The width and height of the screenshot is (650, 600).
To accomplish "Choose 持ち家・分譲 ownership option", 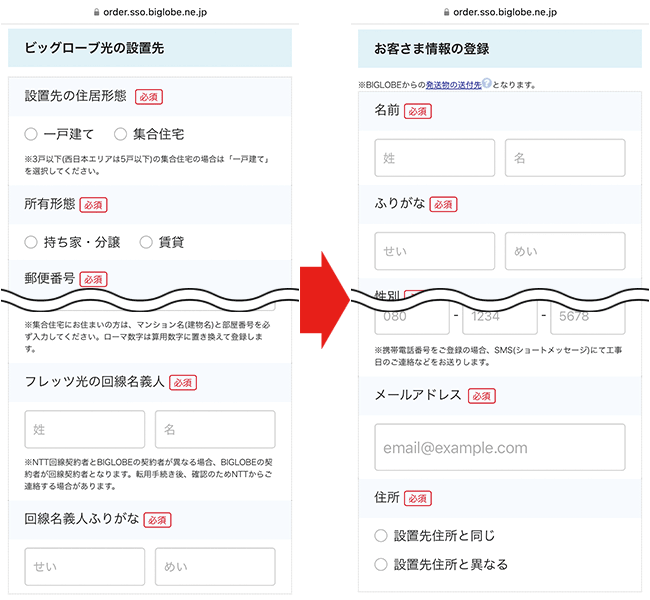I will 31,242.
